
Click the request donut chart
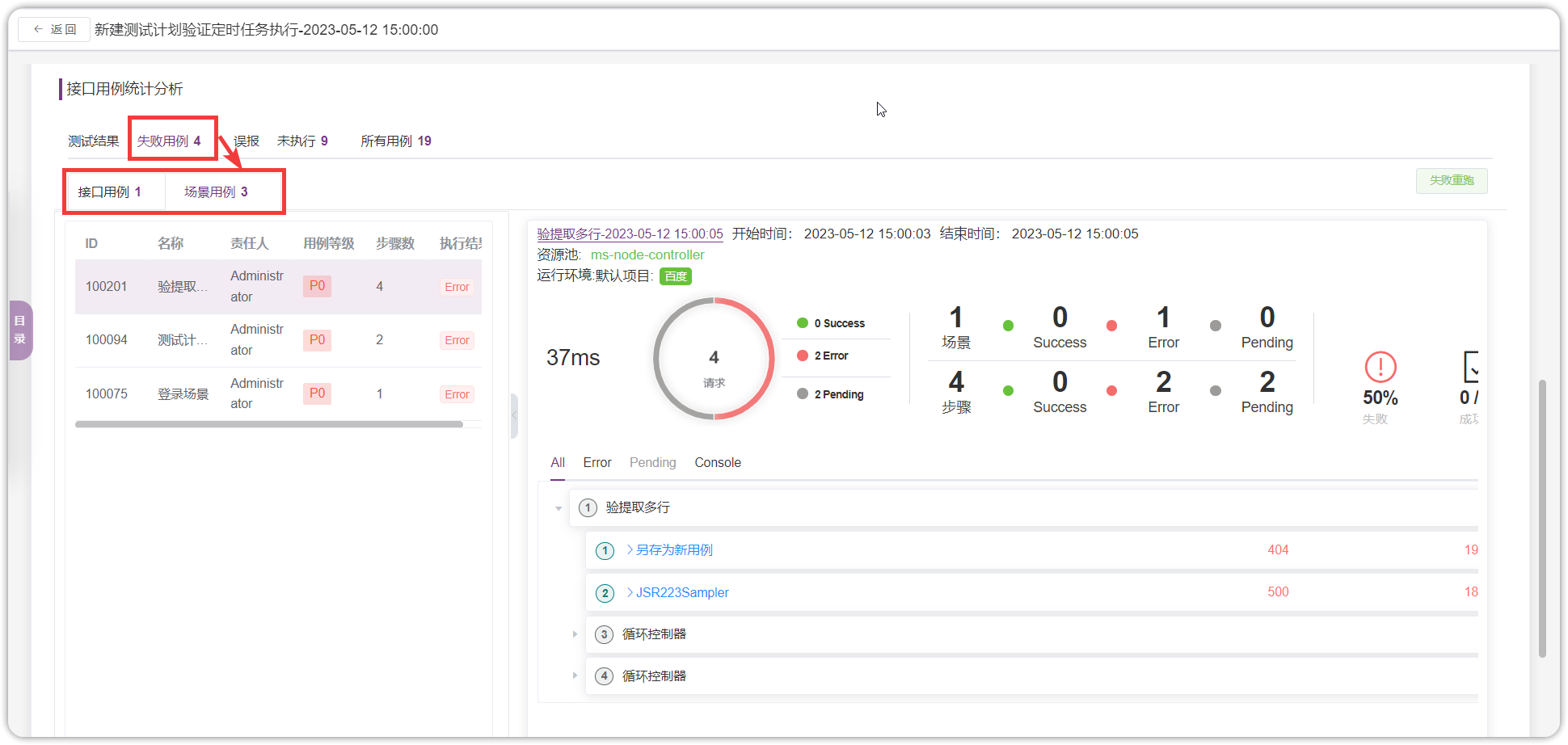coord(714,359)
